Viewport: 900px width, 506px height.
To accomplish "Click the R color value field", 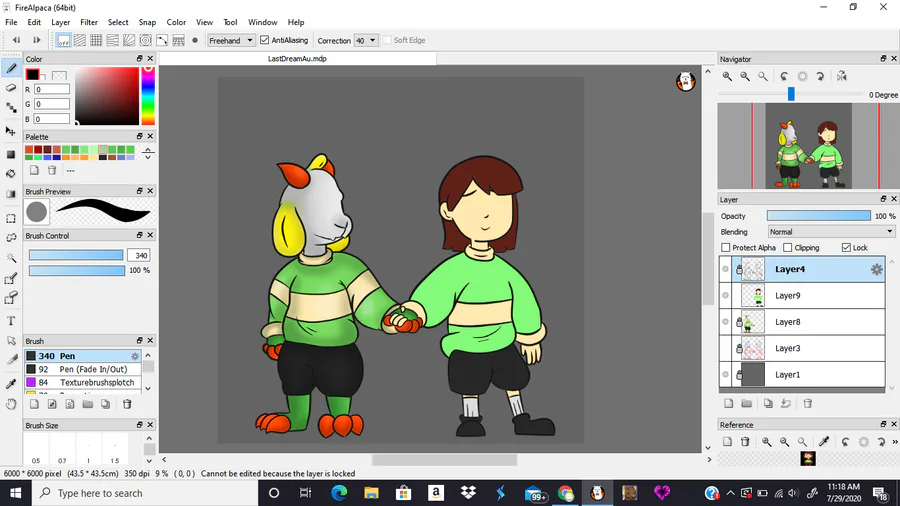I will tap(52, 89).
